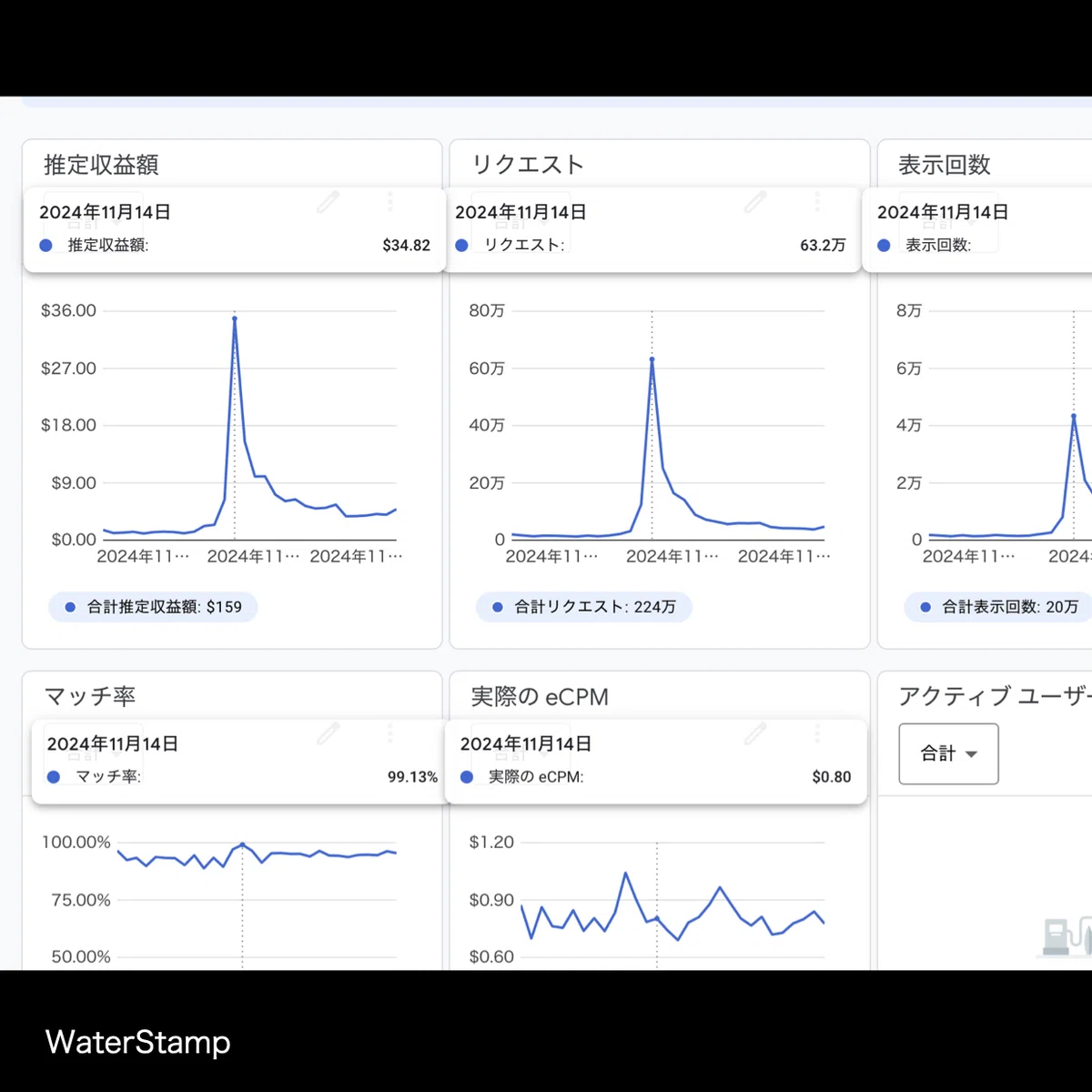Image resolution: width=1092 pixels, height=1092 pixels.
Task: Toggle the 合計リクエスト: 224万 legend chip
Action: point(584,607)
